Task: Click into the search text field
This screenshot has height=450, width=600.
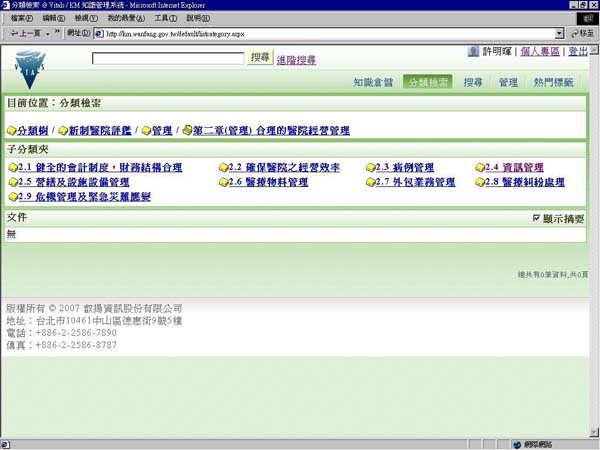Action: coord(168,59)
